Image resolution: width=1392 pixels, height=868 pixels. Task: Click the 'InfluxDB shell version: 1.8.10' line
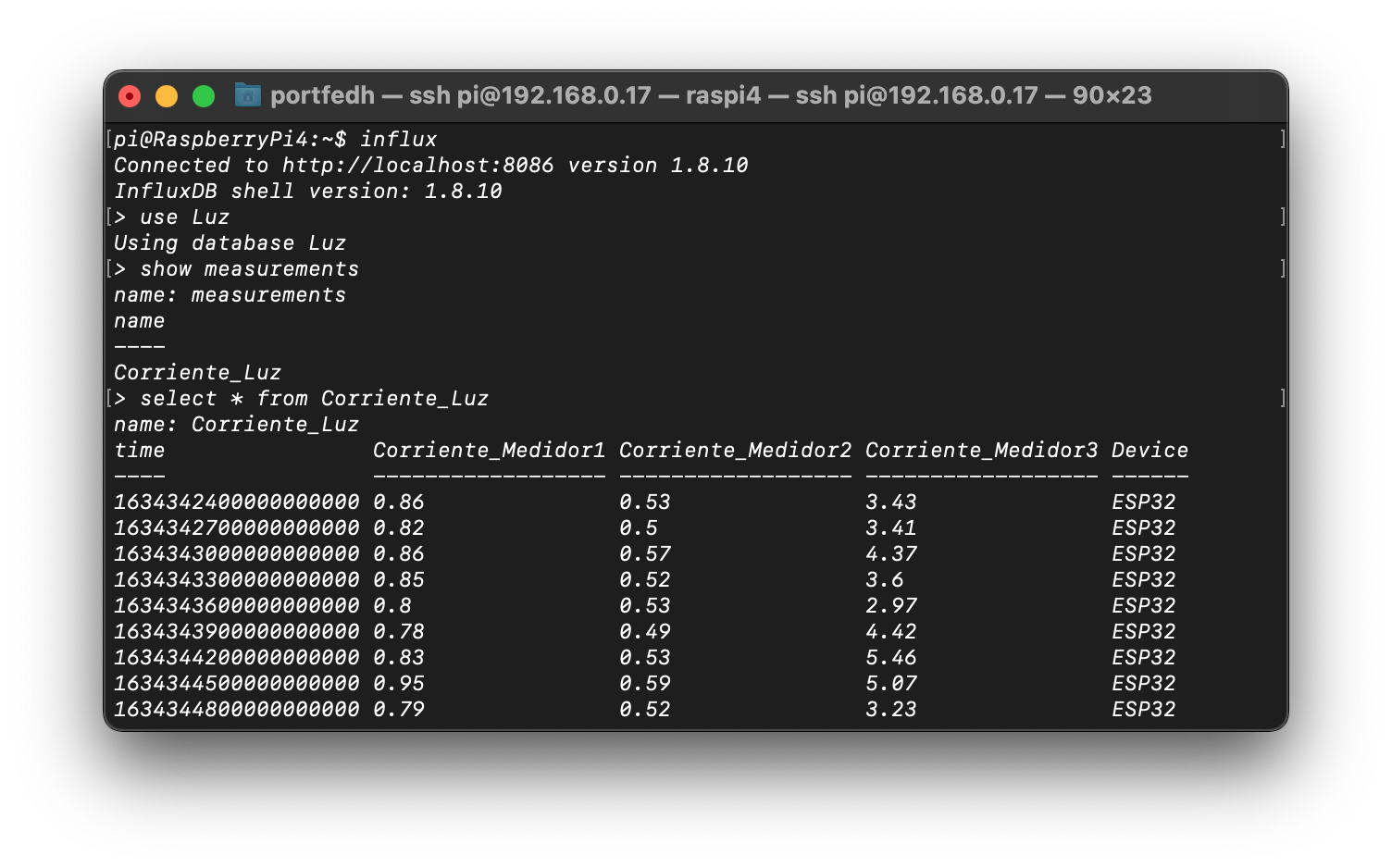point(308,191)
